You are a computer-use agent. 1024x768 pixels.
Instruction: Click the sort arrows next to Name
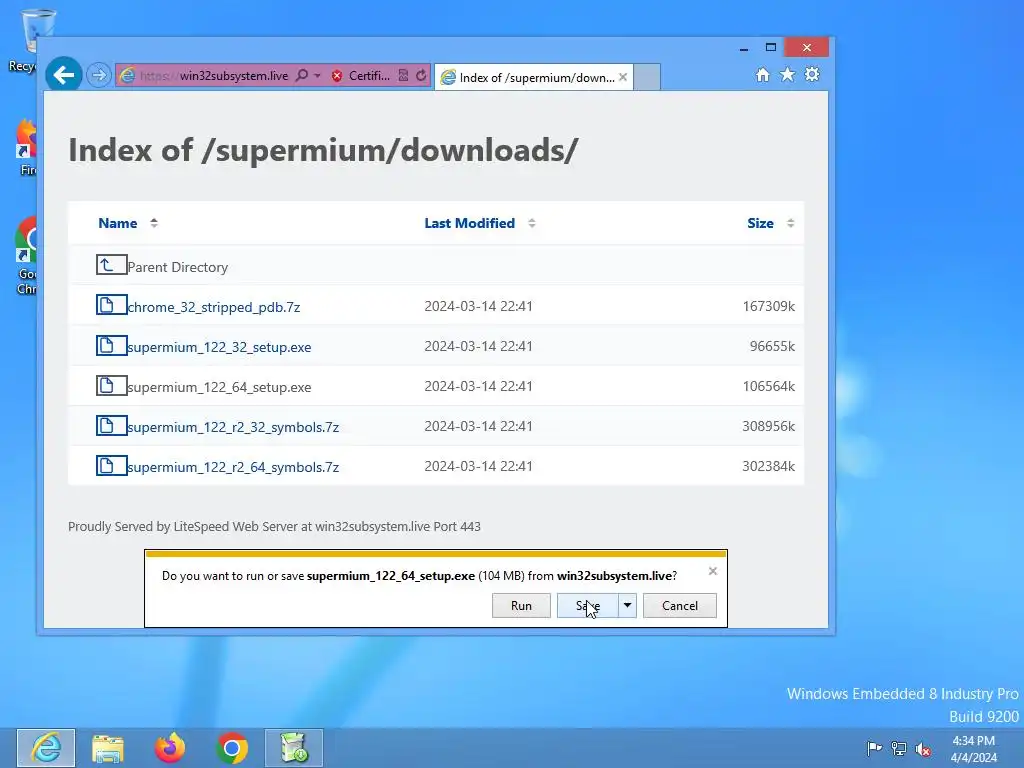pyautogui.click(x=153, y=223)
